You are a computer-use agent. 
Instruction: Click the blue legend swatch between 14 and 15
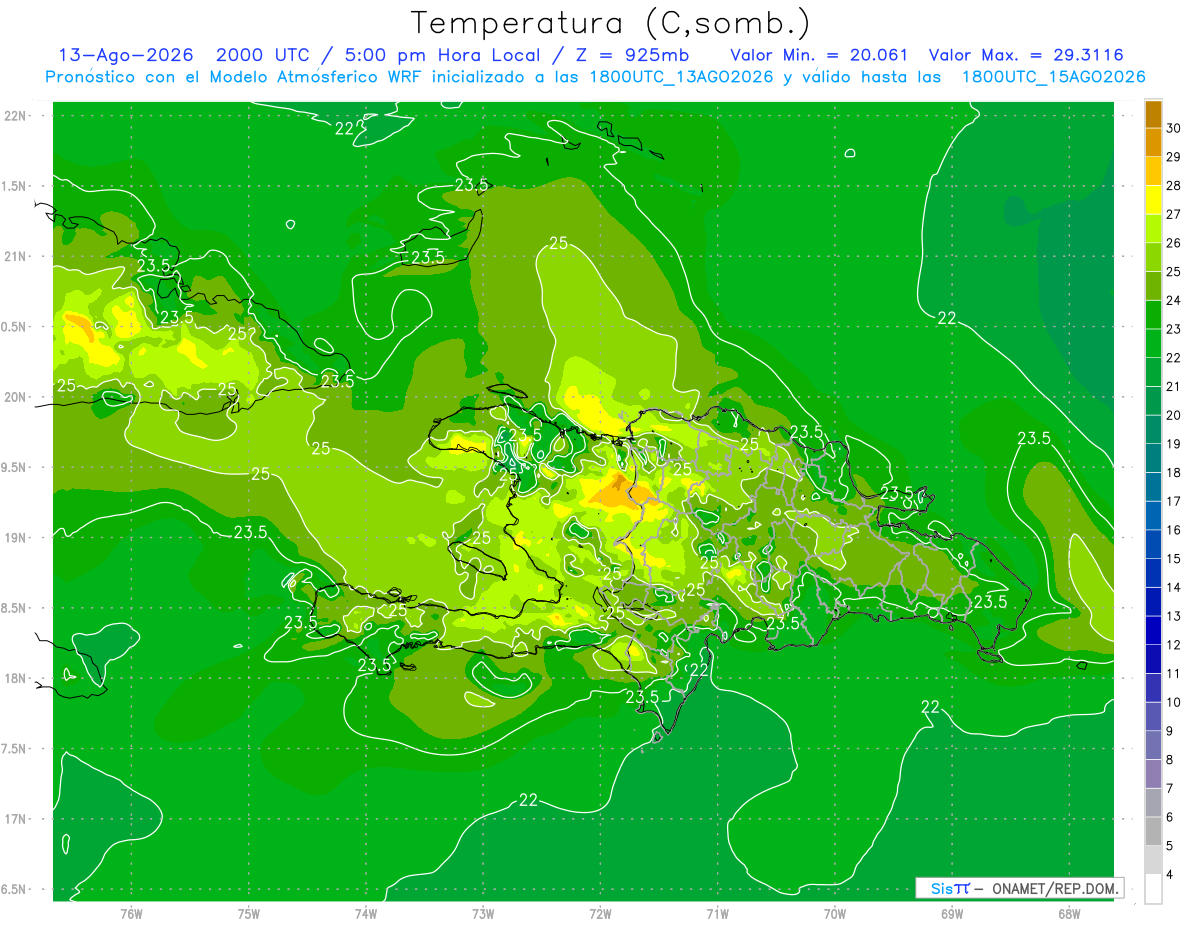[x=1154, y=574]
